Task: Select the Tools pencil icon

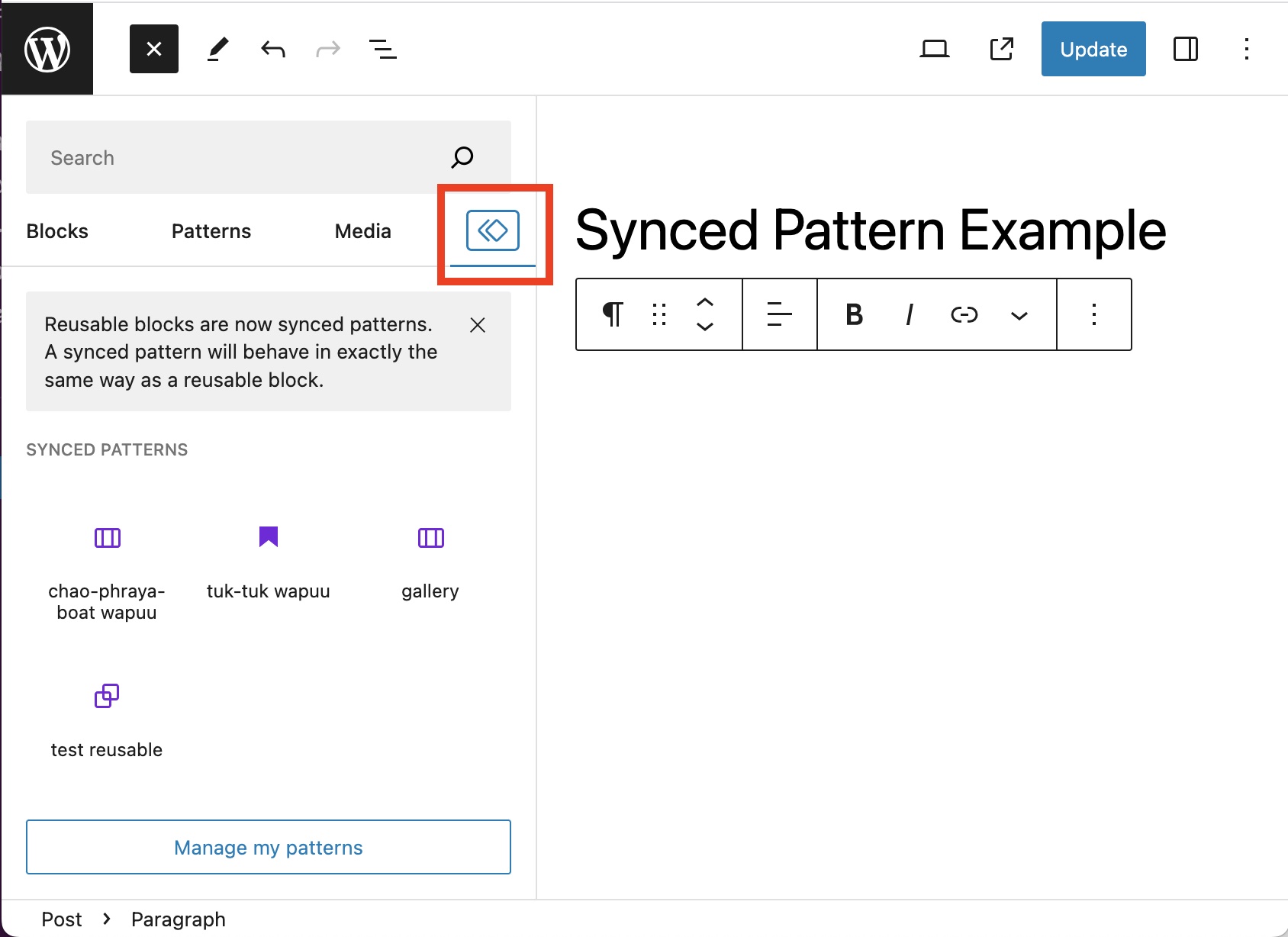Action: click(x=217, y=48)
